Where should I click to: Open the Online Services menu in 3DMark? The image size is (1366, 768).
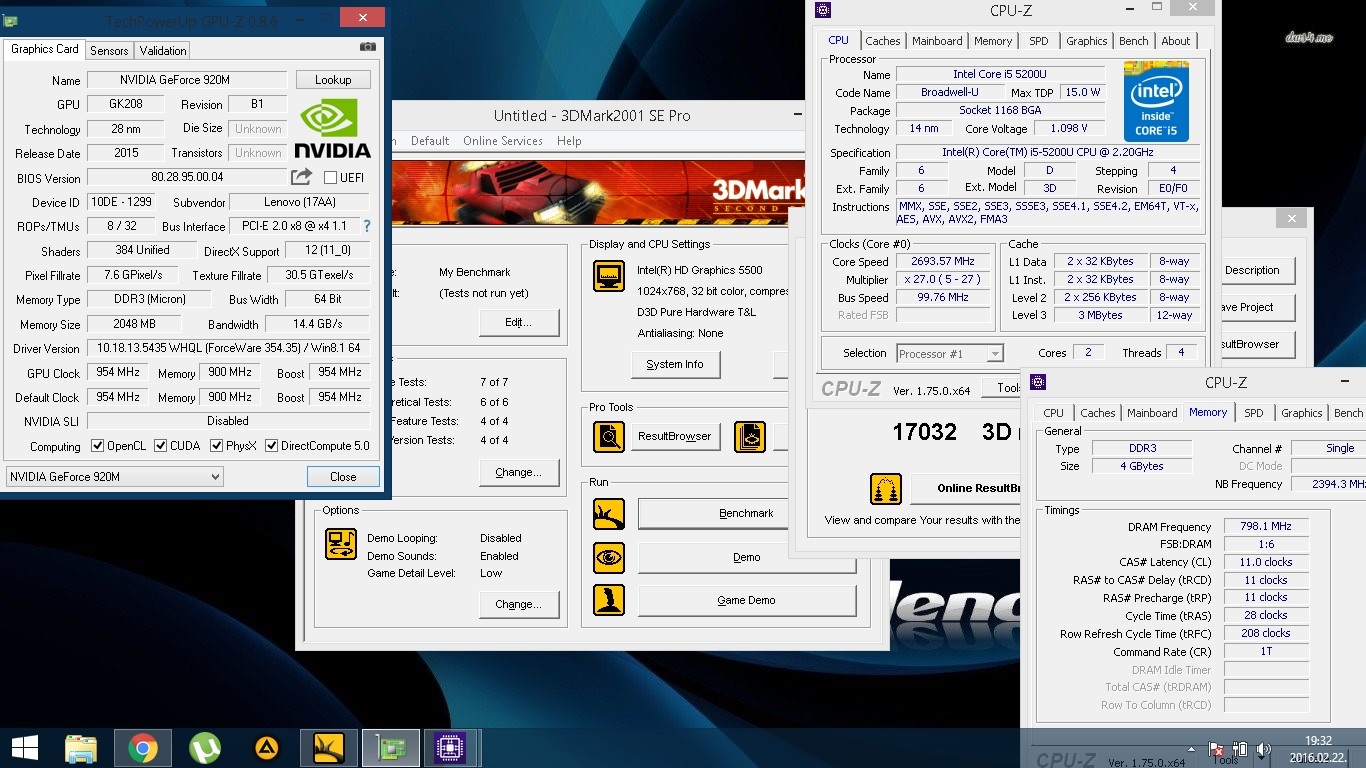tap(503, 141)
